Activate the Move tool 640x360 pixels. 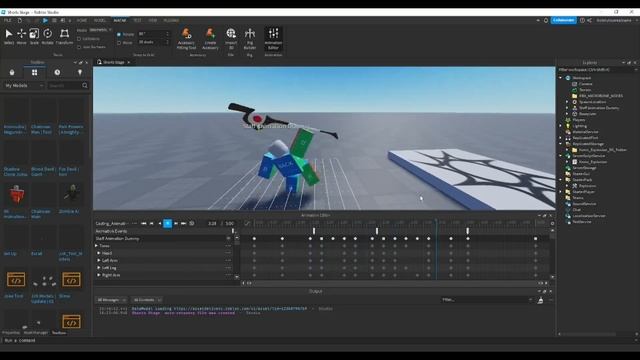coord(21,36)
